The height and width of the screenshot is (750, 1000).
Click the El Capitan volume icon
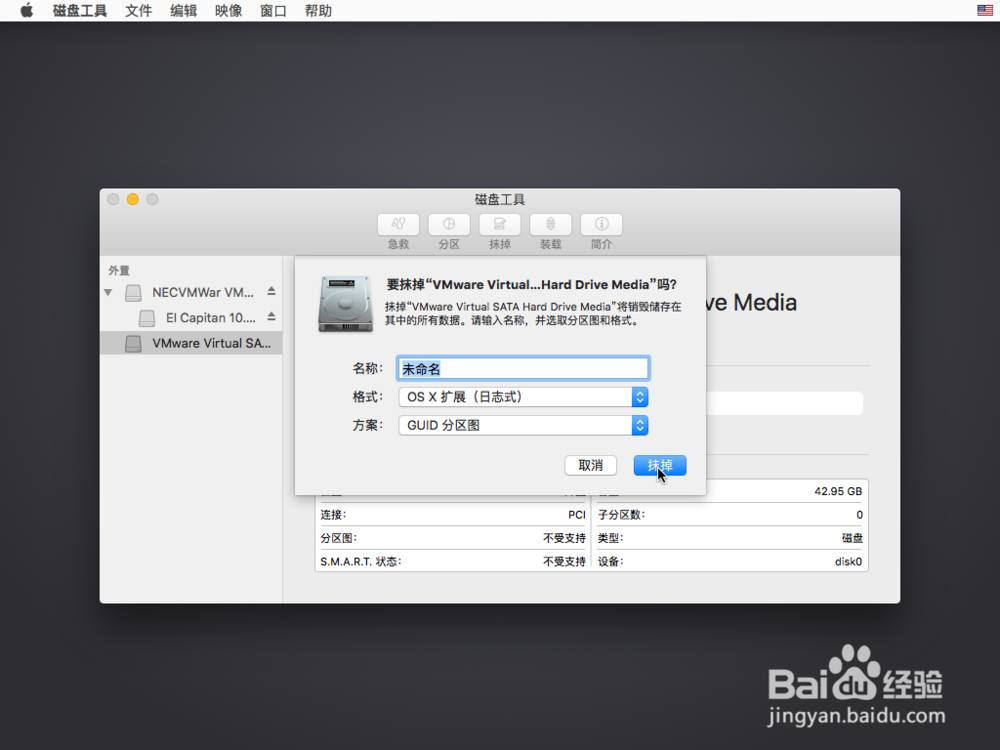(147, 318)
